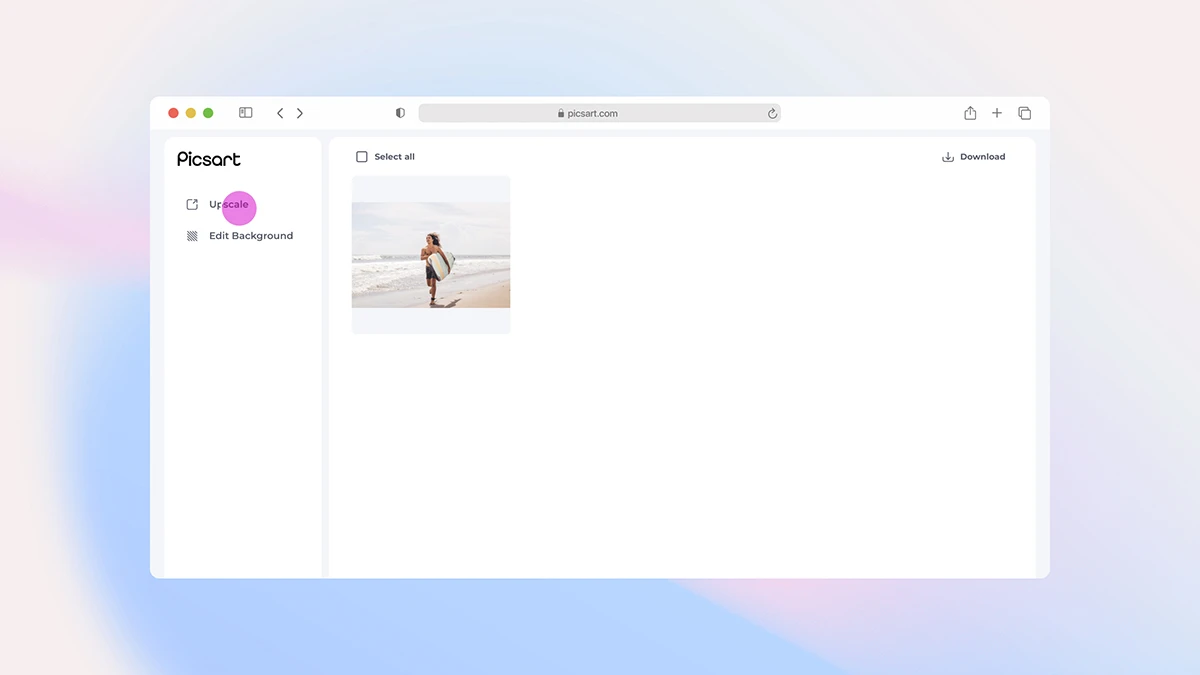The image size is (1200, 675).
Task: Check the box to select all images
Action: (361, 156)
